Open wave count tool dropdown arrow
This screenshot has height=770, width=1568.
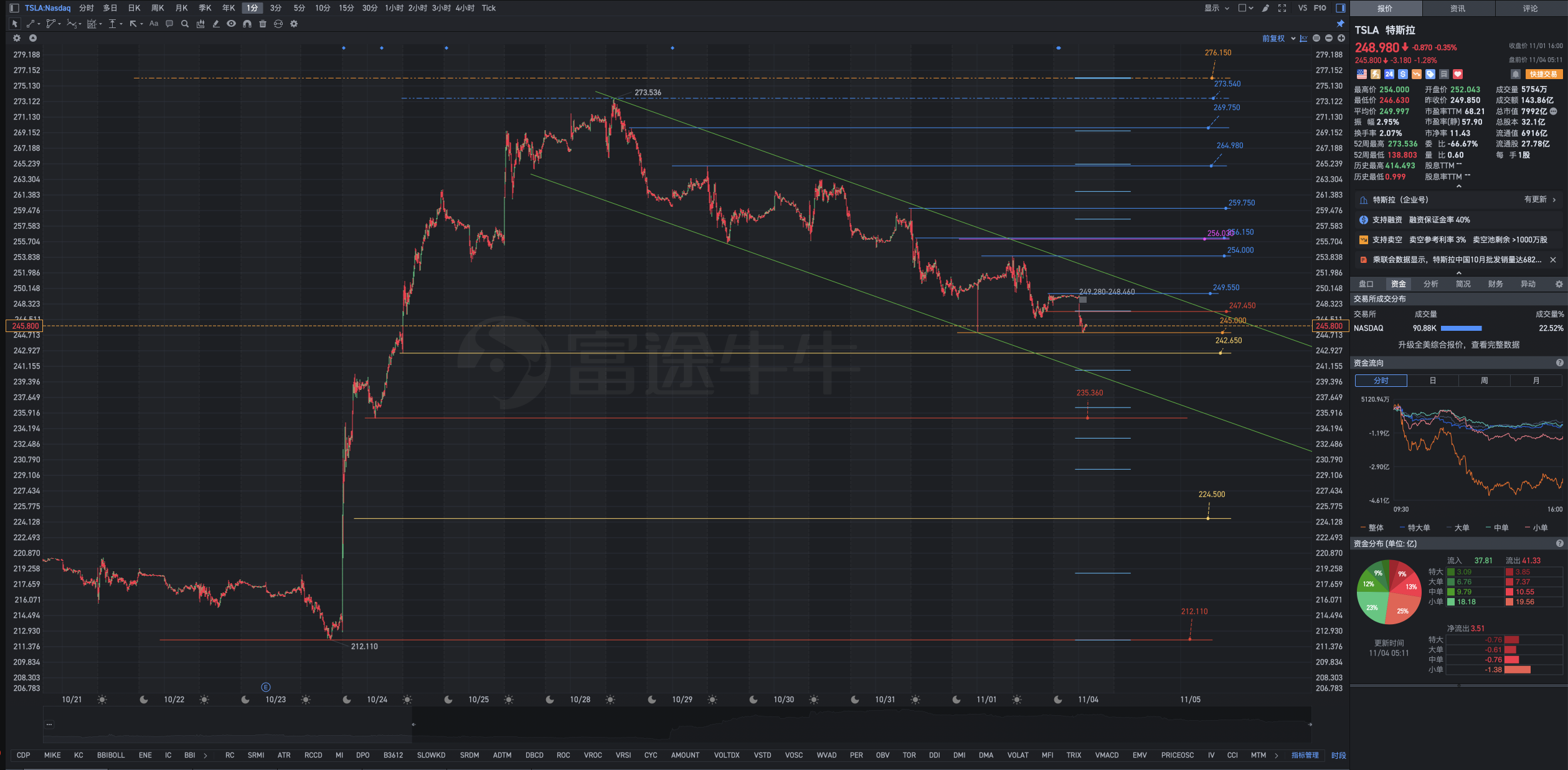coord(80,24)
